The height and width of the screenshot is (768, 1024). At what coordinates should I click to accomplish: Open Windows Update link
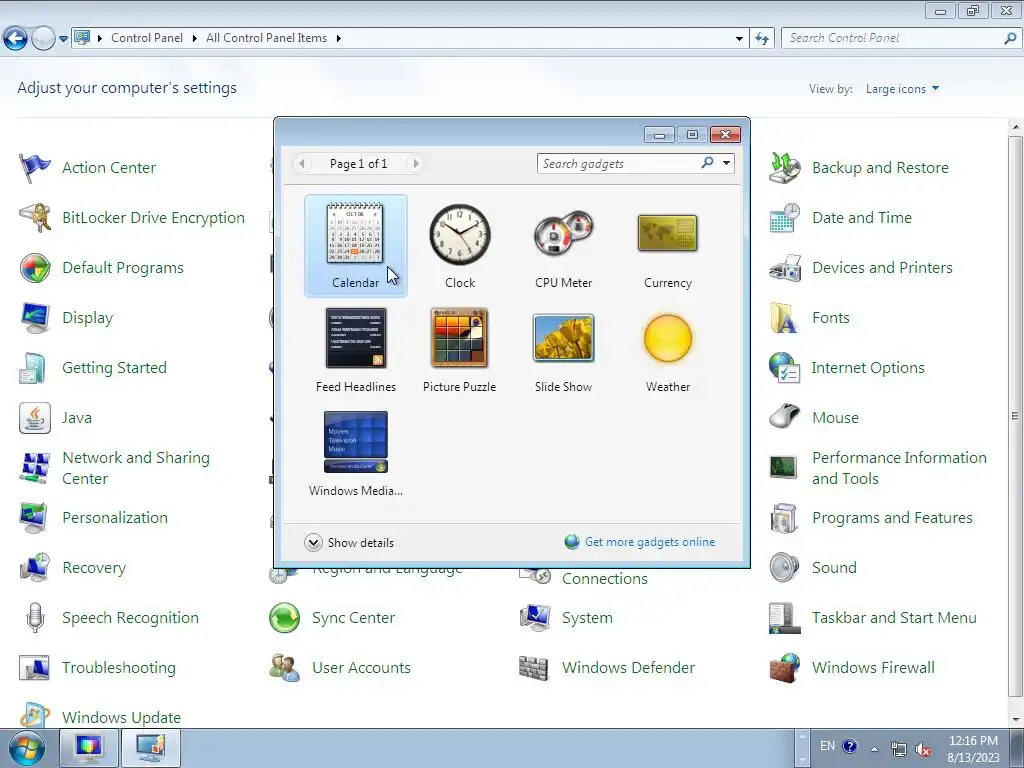(121, 718)
